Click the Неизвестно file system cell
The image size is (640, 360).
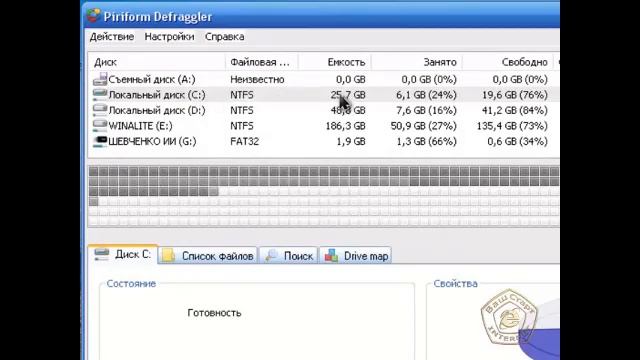tap(257, 79)
